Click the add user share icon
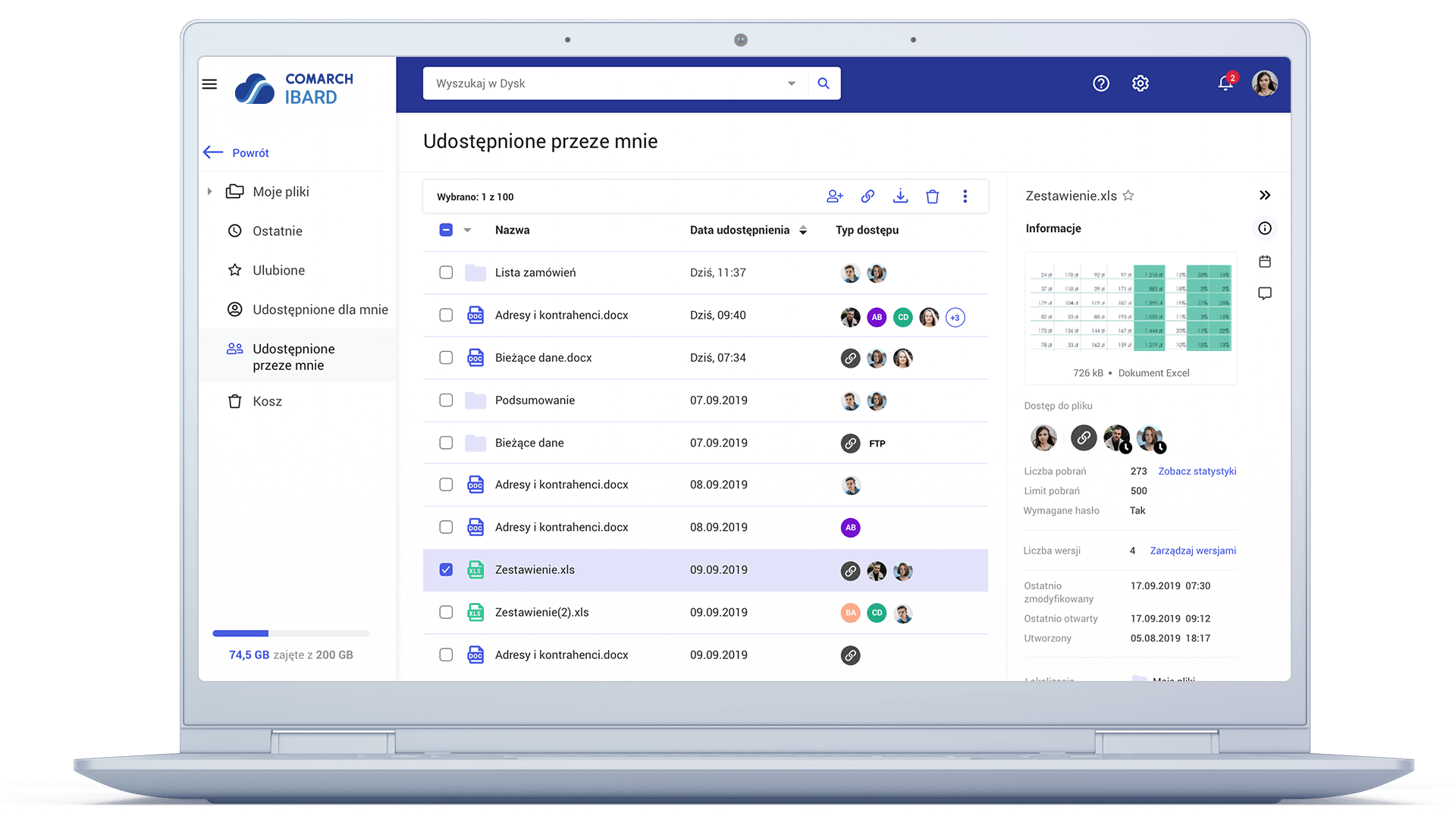 click(x=835, y=196)
